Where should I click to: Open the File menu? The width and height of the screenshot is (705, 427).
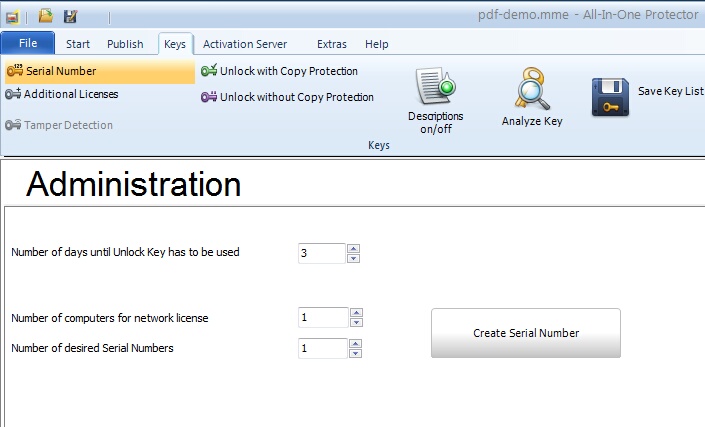tap(28, 44)
